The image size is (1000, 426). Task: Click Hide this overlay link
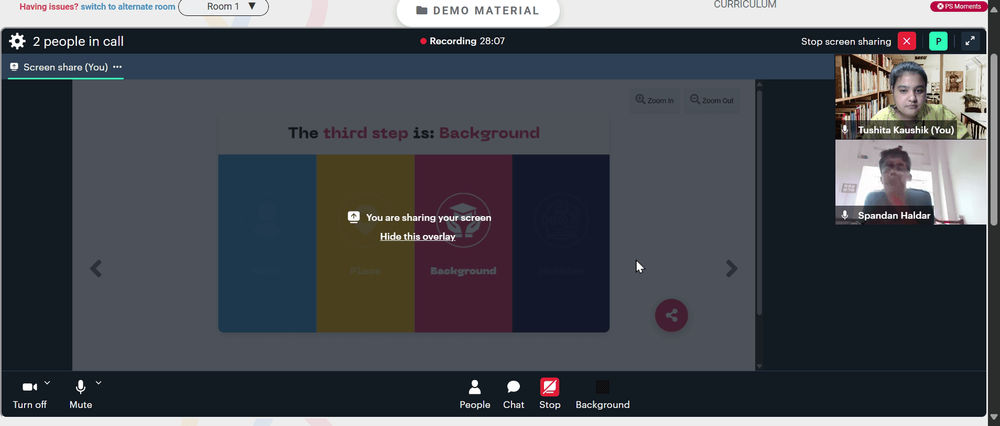click(x=418, y=237)
